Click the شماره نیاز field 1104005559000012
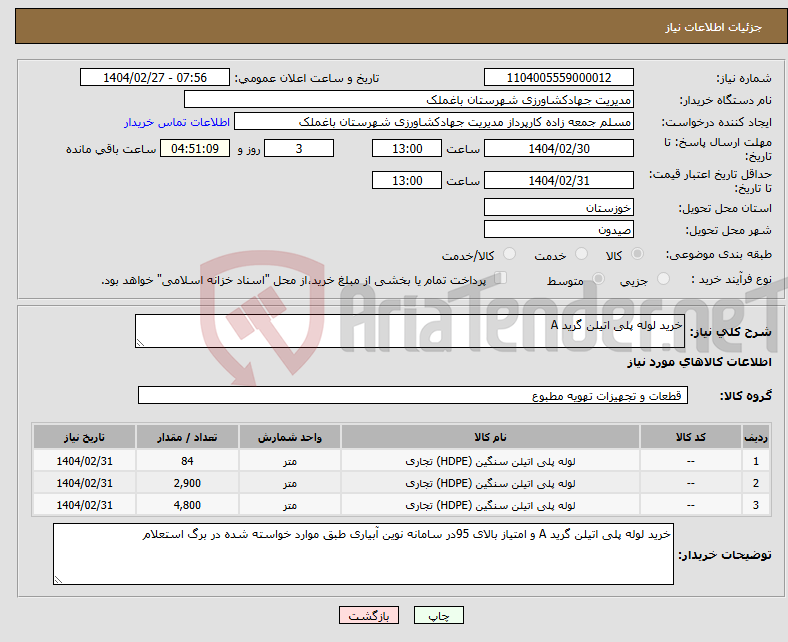Image resolution: width=788 pixels, height=642 pixels. point(558,77)
